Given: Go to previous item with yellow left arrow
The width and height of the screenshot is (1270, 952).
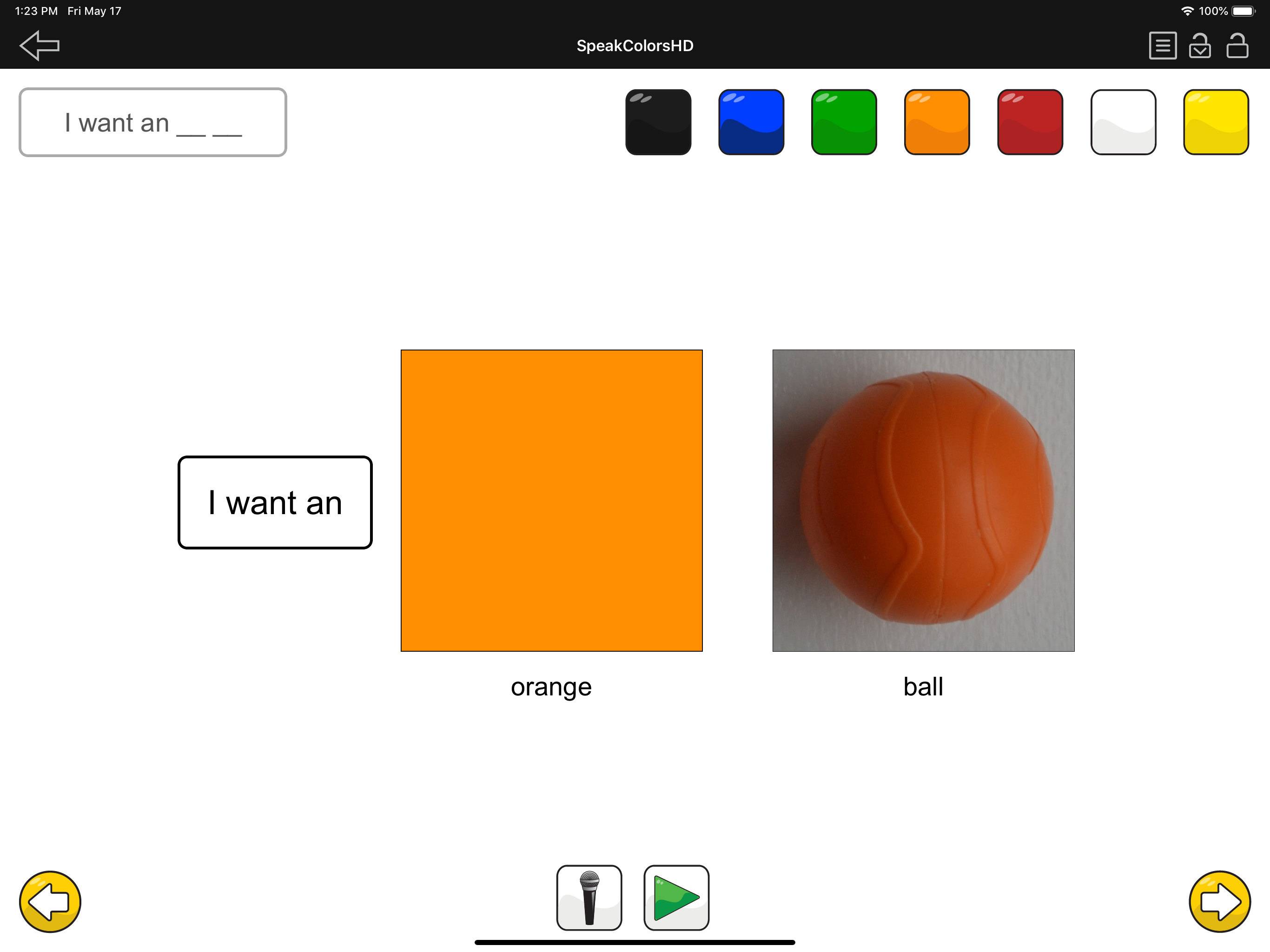Looking at the screenshot, I should click(50, 901).
